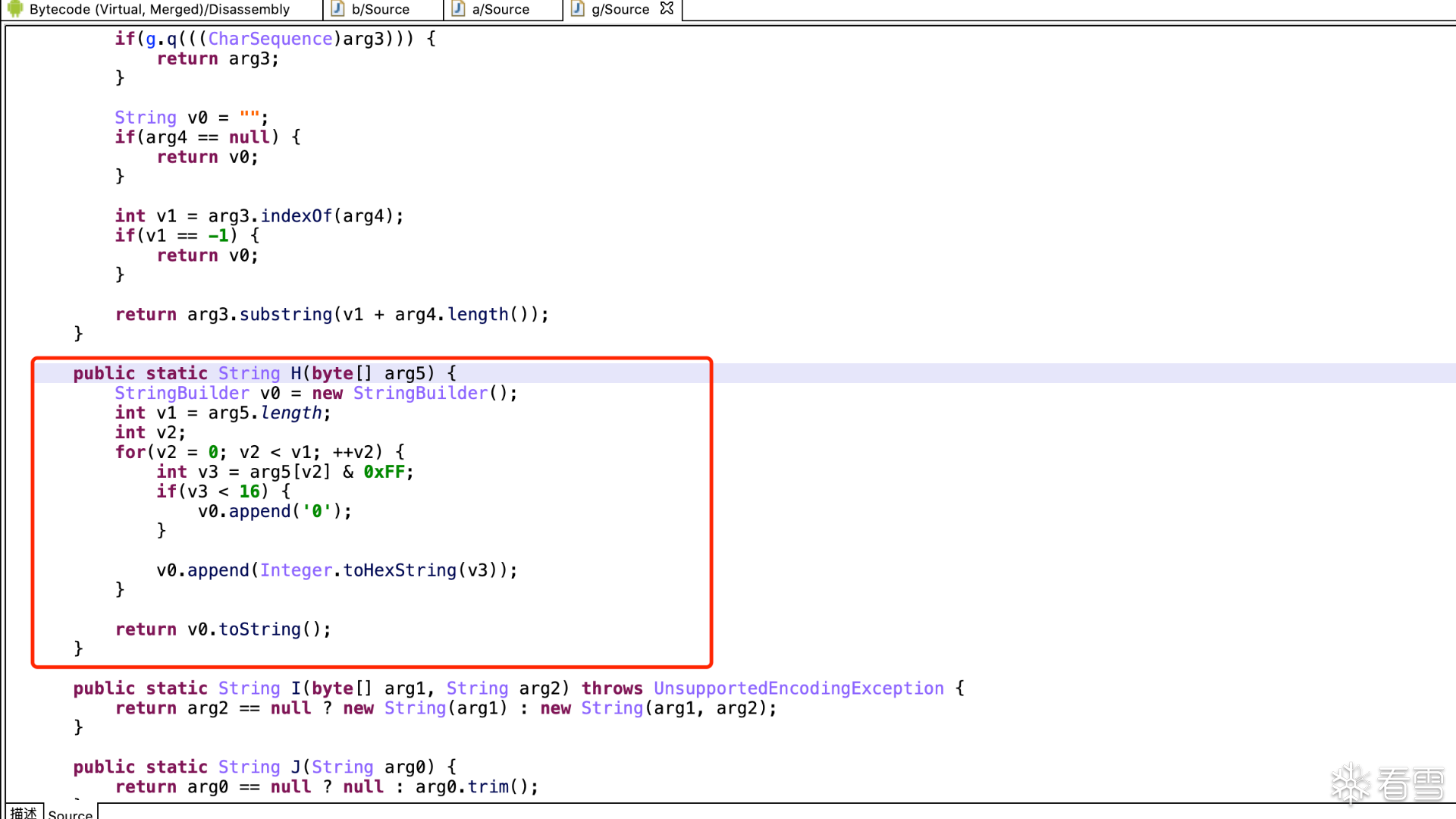Viewport: 1456px width, 819px height.
Task: Select the Source bottom tab
Action: (x=71, y=814)
